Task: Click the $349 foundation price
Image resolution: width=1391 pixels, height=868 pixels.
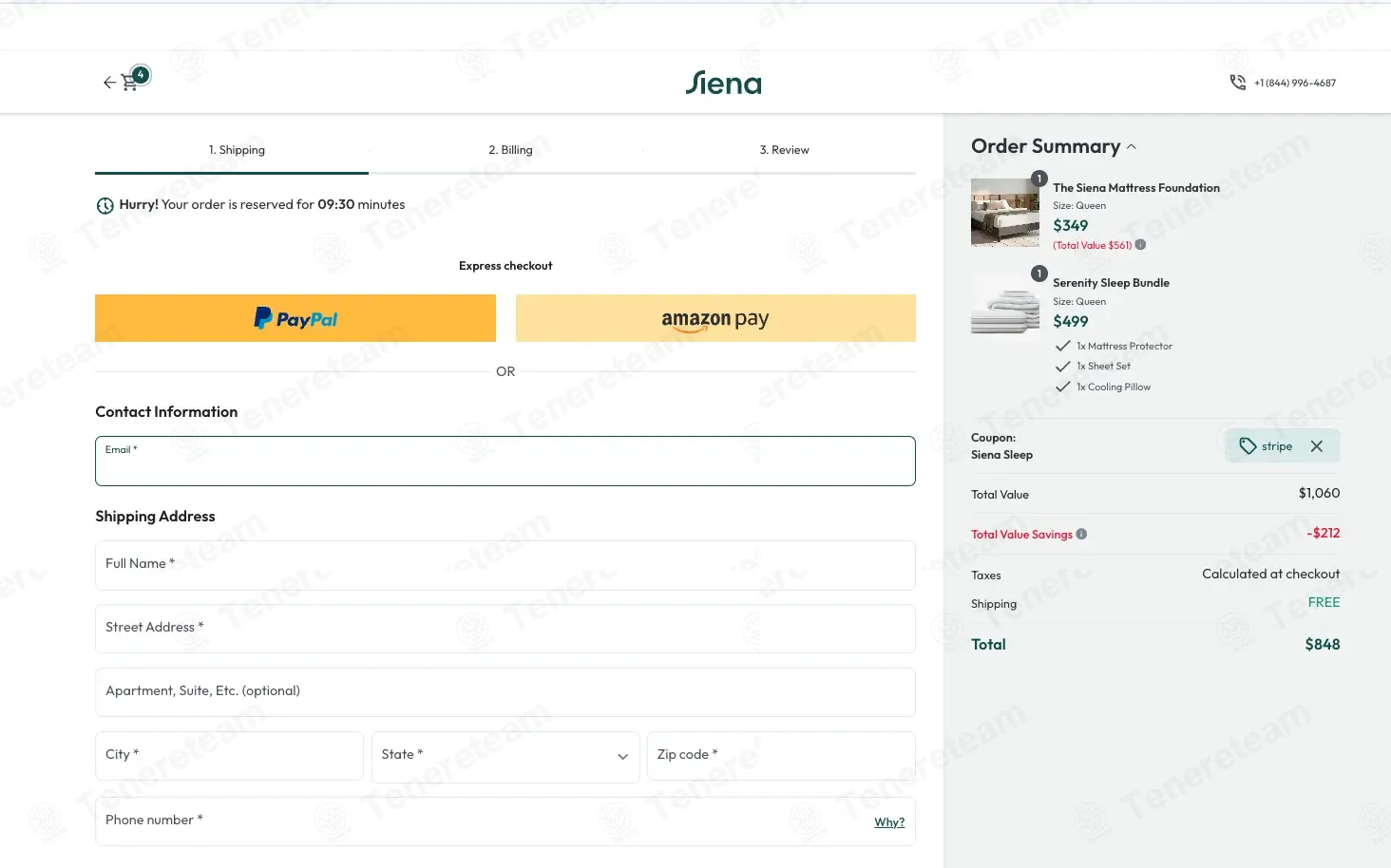Action: click(1071, 226)
